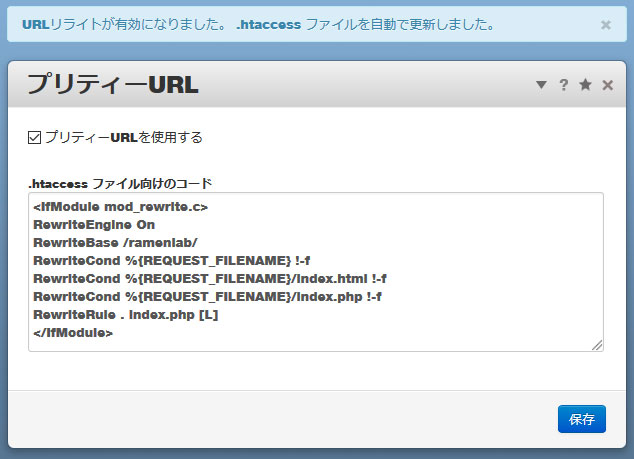Viewport: 634px width, 459px height.
Task: Dismiss the URL rewrite notification banner
Action: click(x=605, y=25)
